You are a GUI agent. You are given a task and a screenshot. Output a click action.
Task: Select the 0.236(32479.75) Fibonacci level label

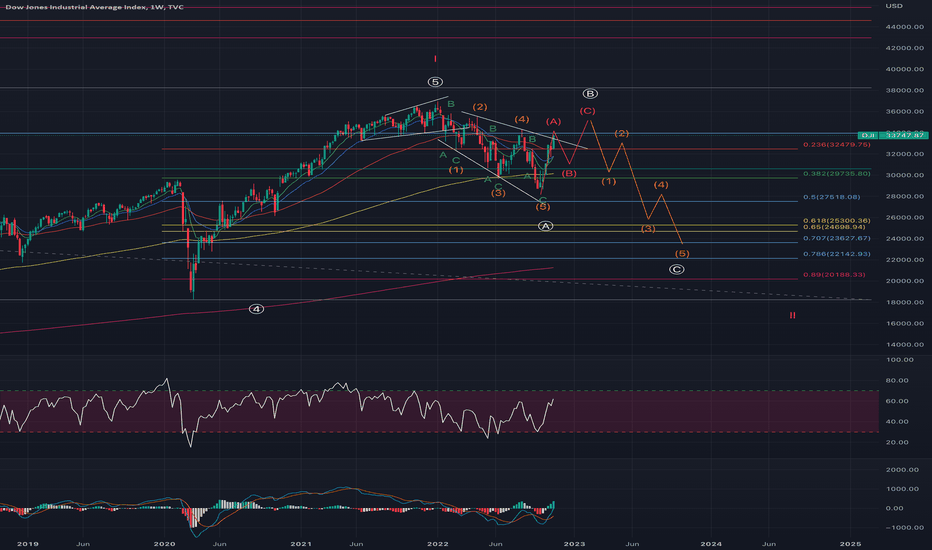836,144
